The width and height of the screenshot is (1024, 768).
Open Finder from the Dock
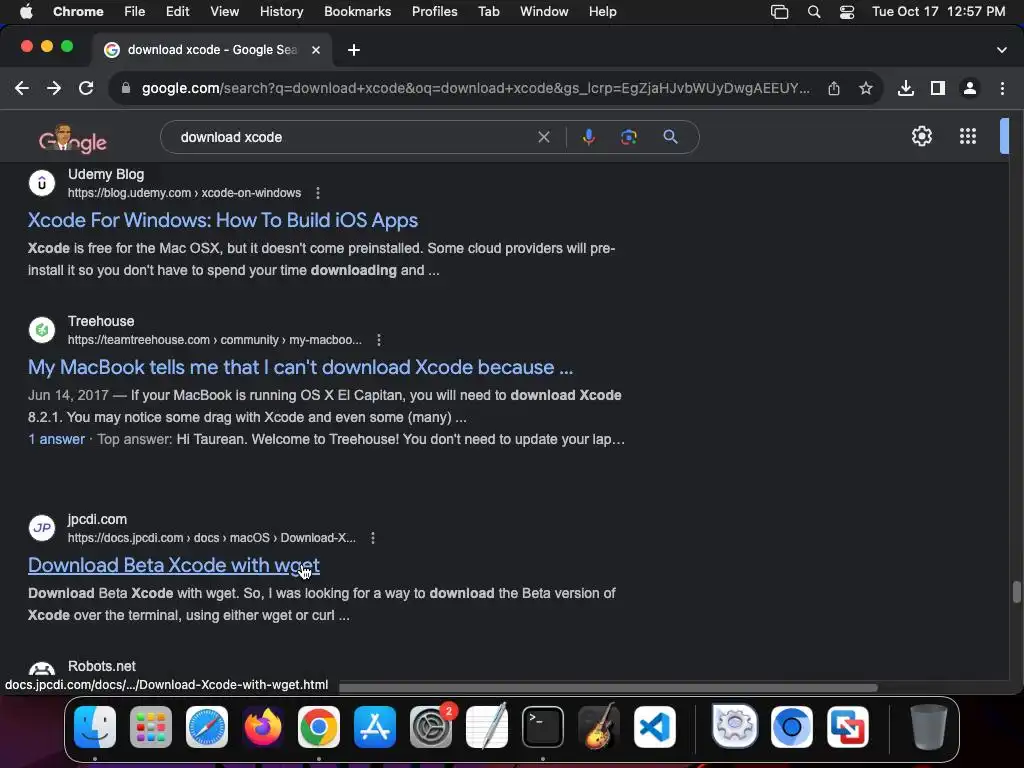tap(95, 727)
